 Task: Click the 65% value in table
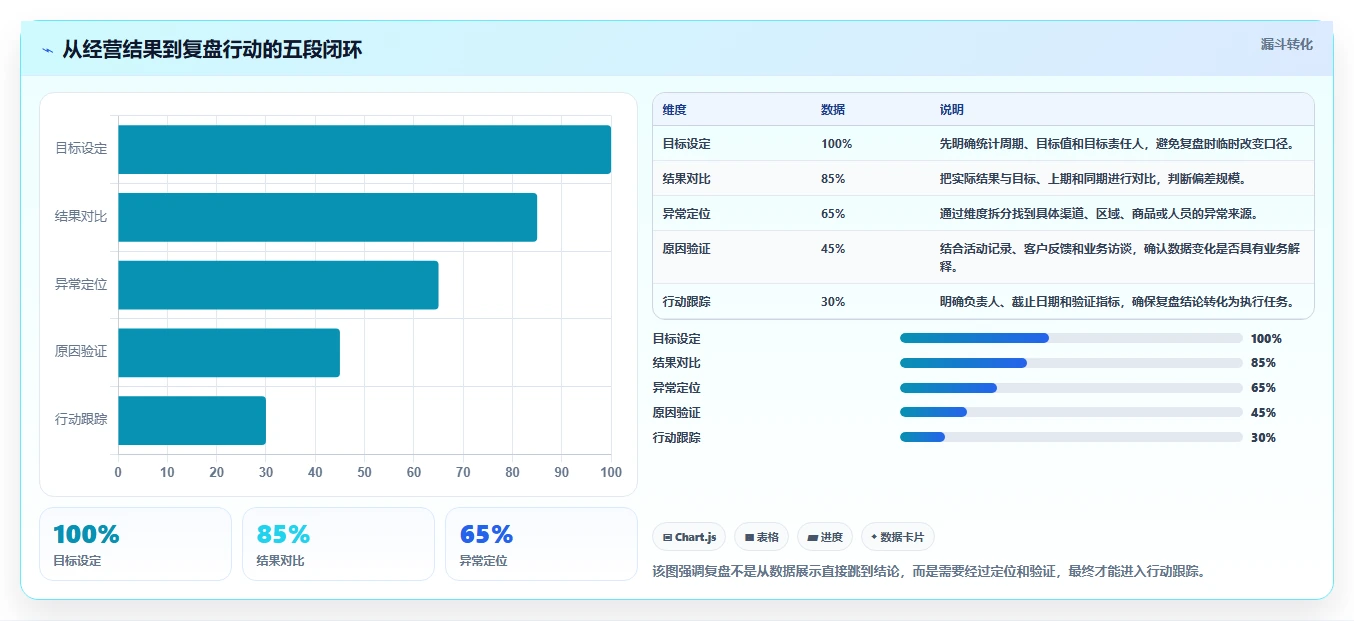click(833, 214)
